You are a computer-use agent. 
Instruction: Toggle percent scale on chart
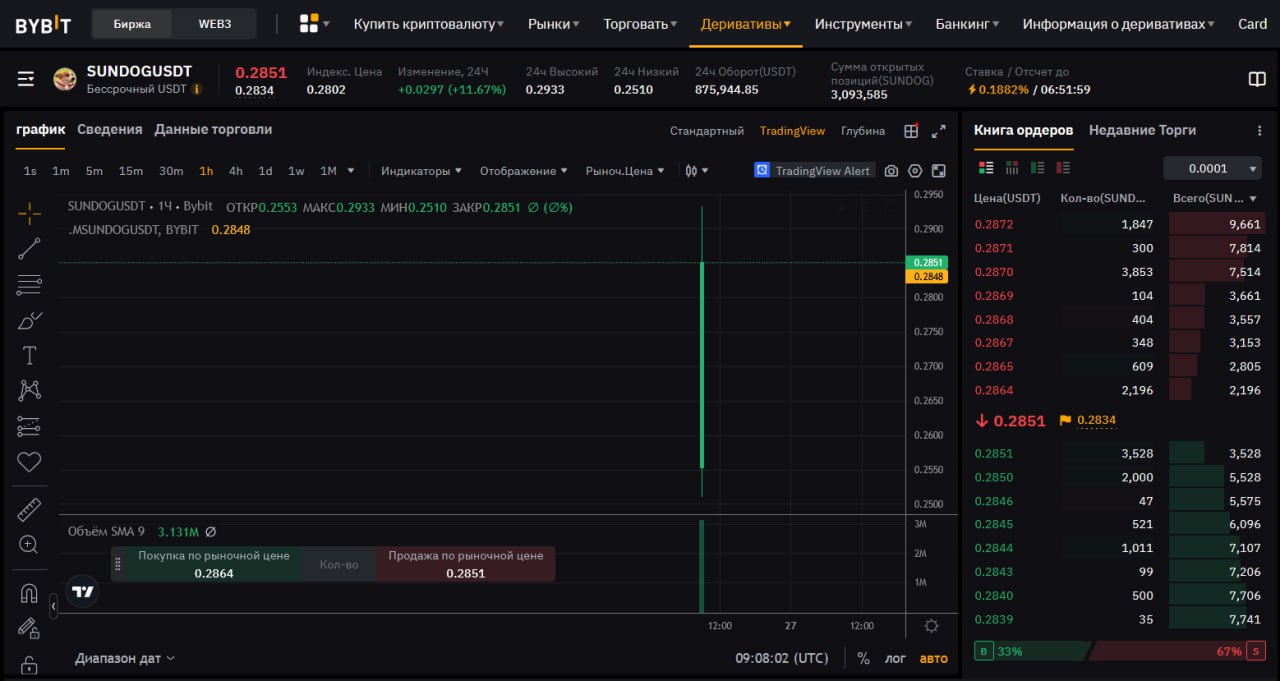863,658
